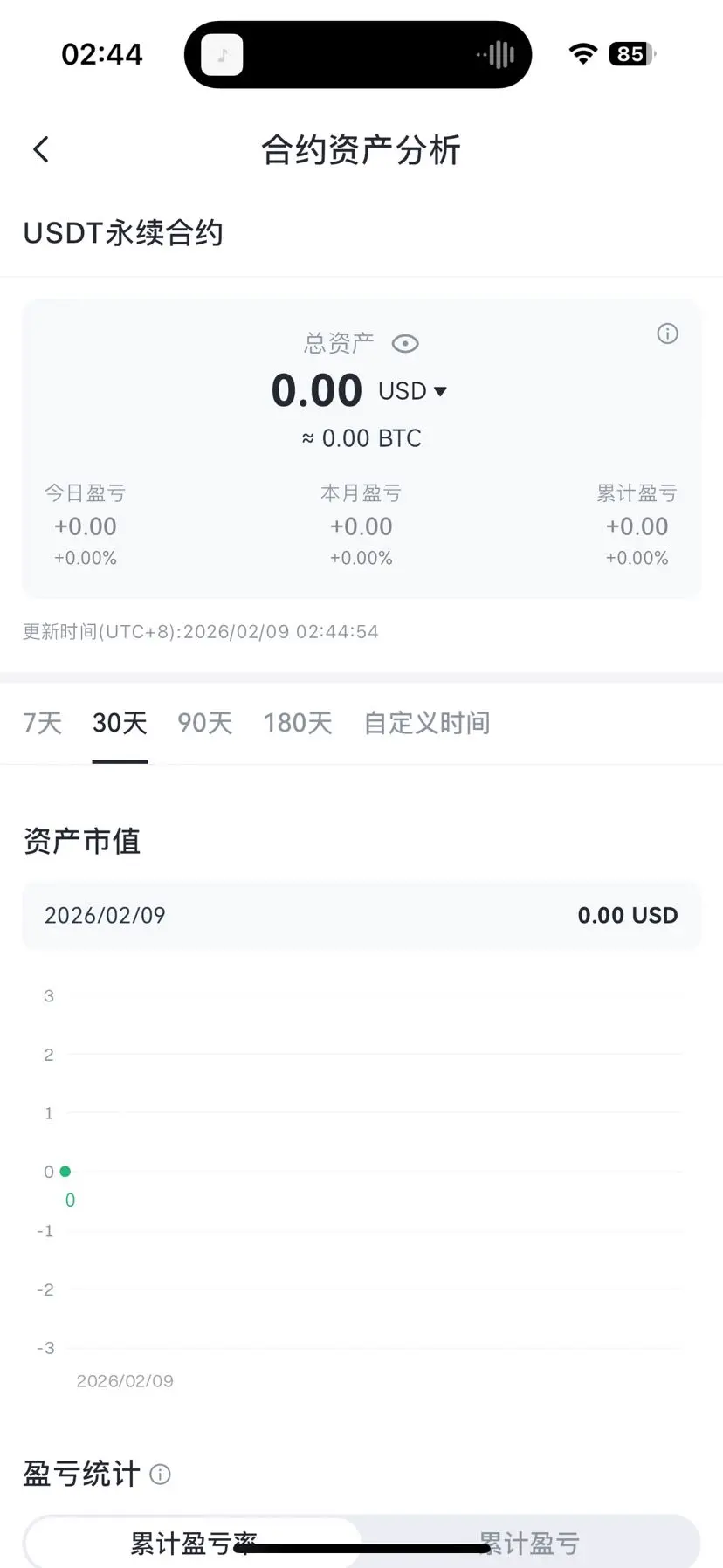This screenshot has width=723, height=1568.
Task: Tap the battery 85 indicator
Action: 631,54
